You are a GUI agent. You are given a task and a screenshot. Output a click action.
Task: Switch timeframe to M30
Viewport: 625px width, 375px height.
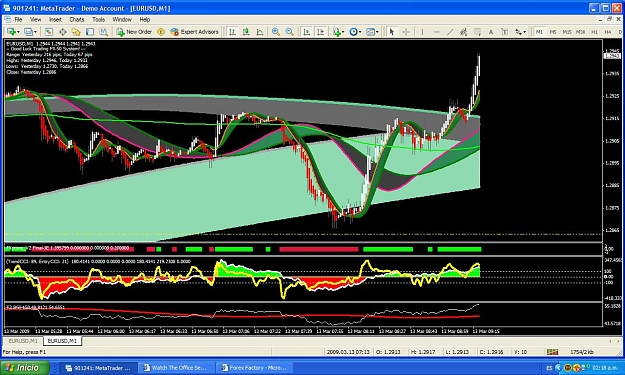click(x=580, y=32)
